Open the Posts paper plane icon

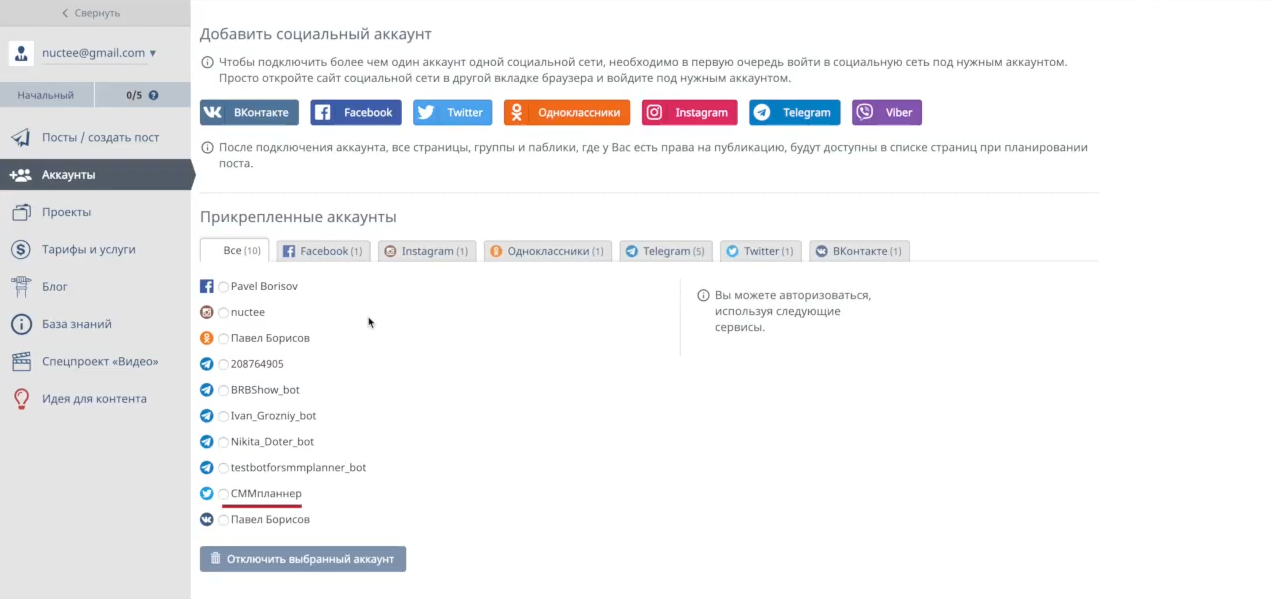tap(20, 138)
